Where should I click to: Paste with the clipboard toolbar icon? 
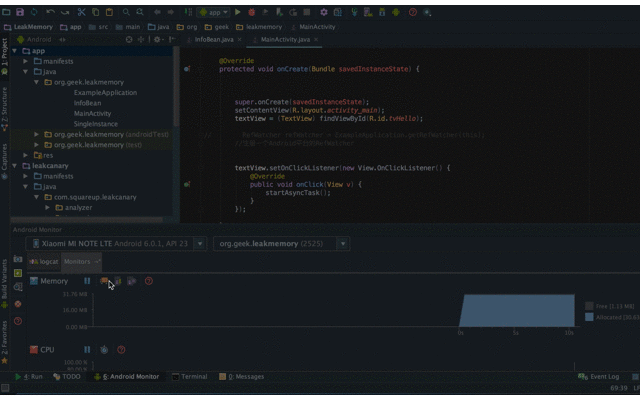point(109,12)
